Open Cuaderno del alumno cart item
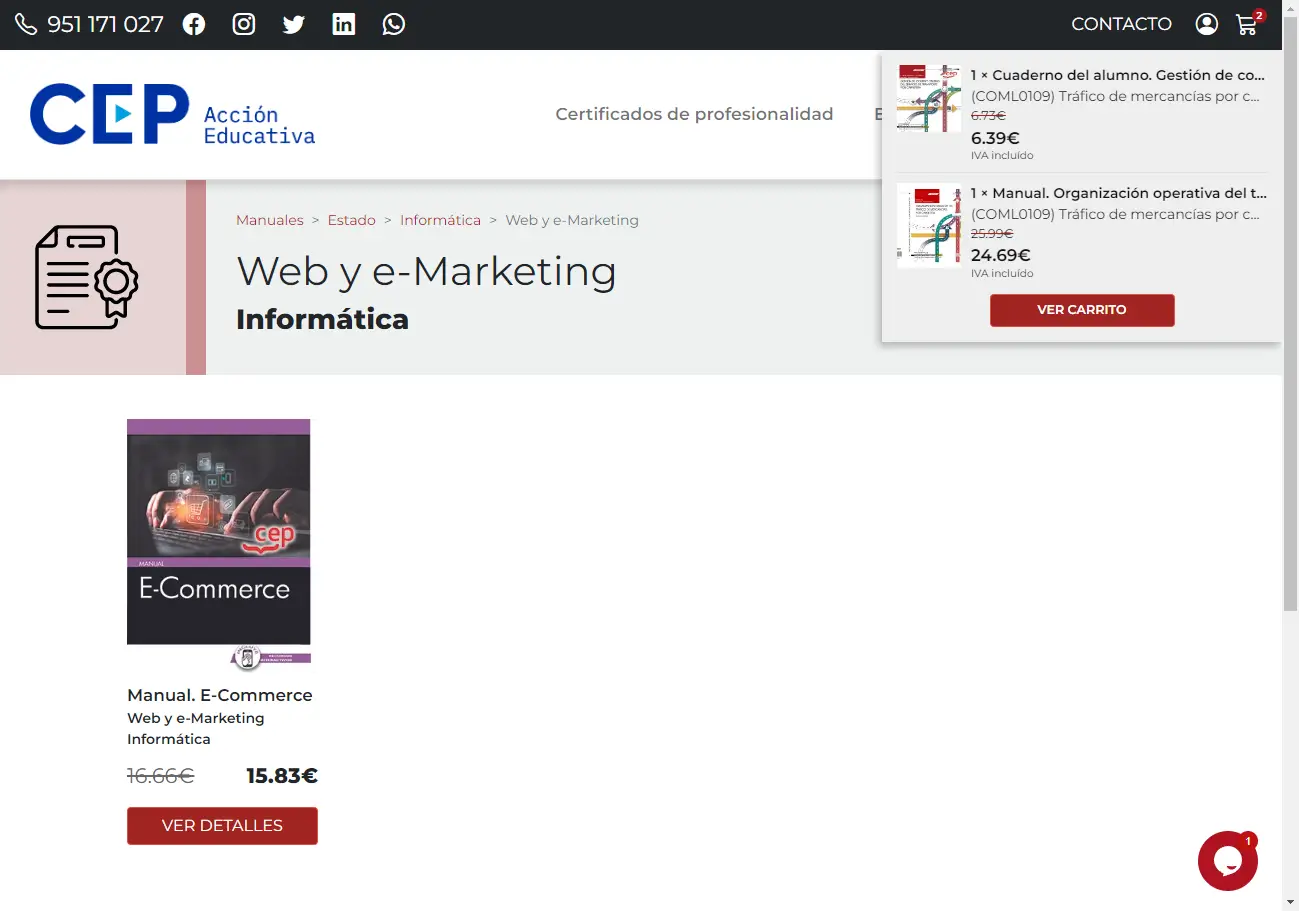Screen dimensions: 1299x911 tap(1117, 75)
